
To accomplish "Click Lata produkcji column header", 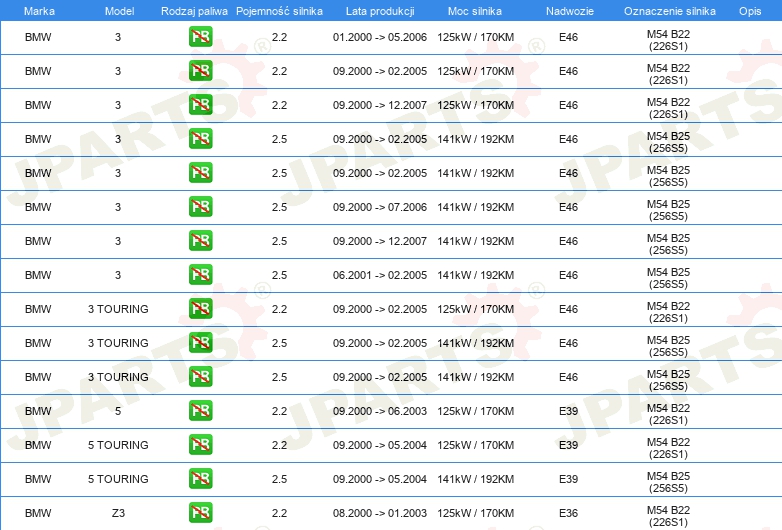I will [x=380, y=11].
